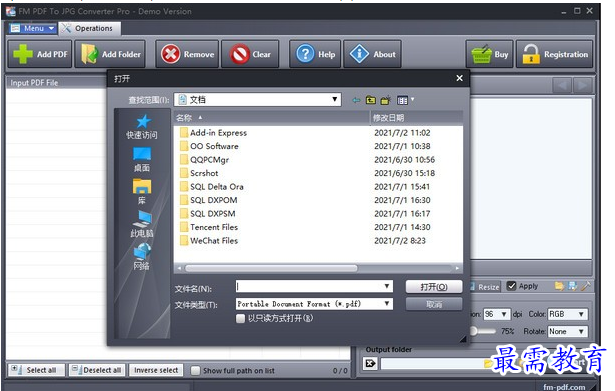Select the QQPCMgr folder

pos(204,160)
